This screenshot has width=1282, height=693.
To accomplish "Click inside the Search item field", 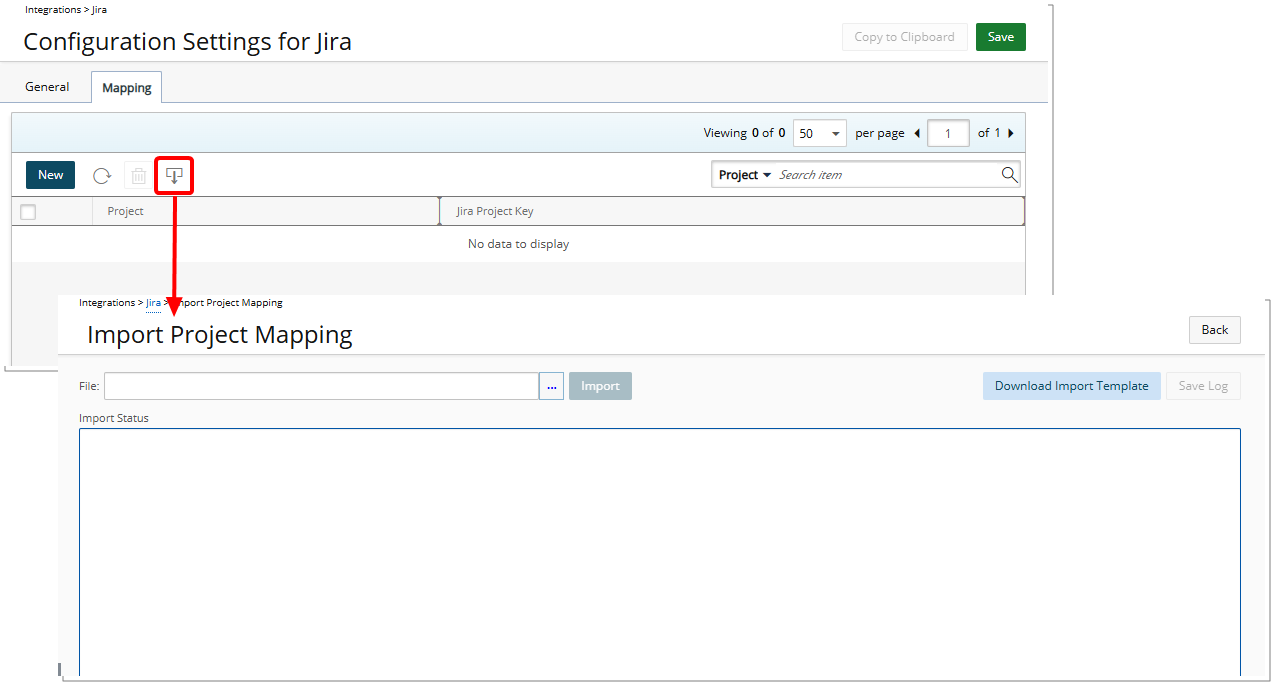I will 880,174.
